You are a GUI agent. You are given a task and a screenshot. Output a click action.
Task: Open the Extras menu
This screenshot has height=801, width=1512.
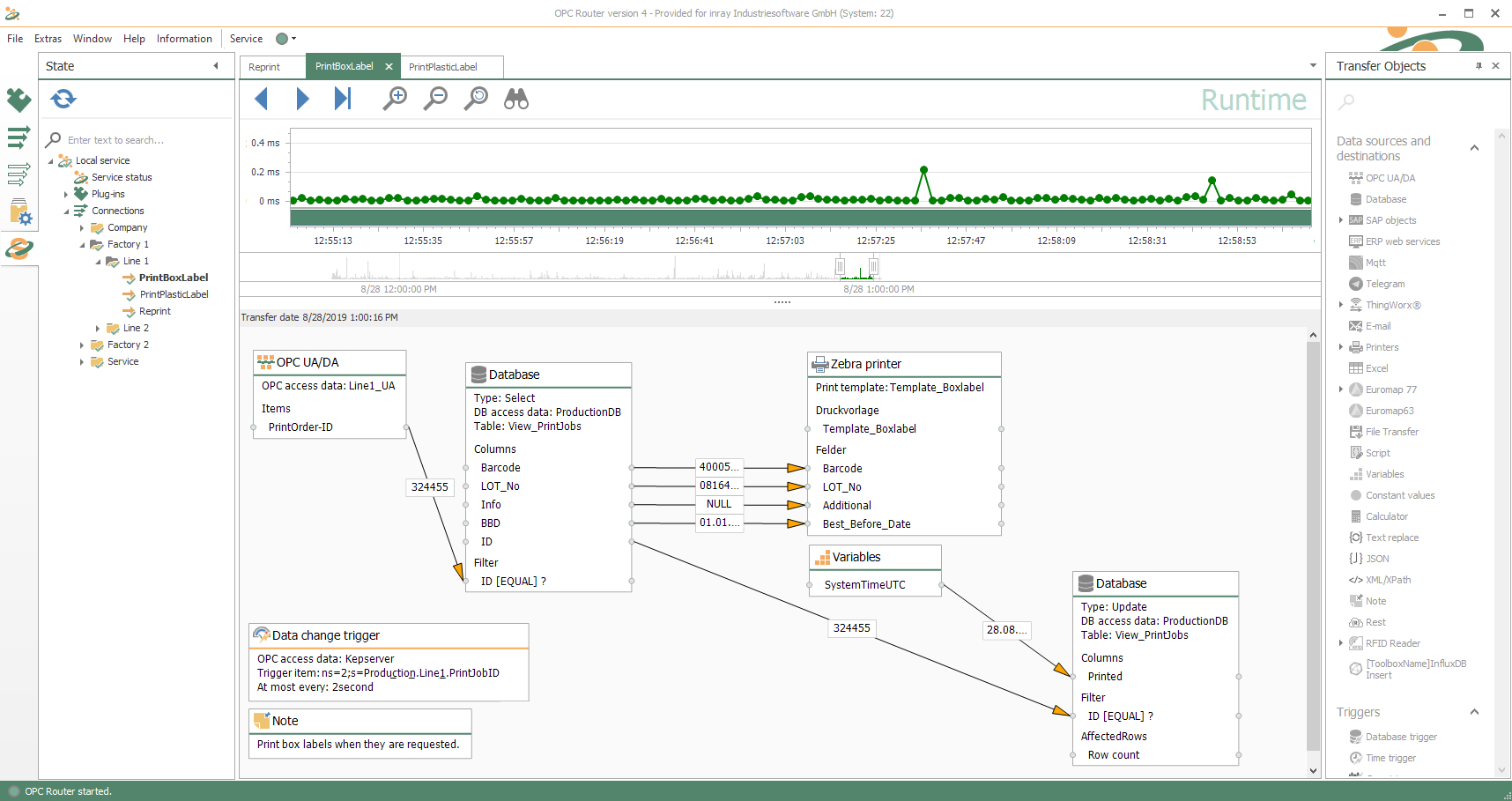pyautogui.click(x=48, y=39)
